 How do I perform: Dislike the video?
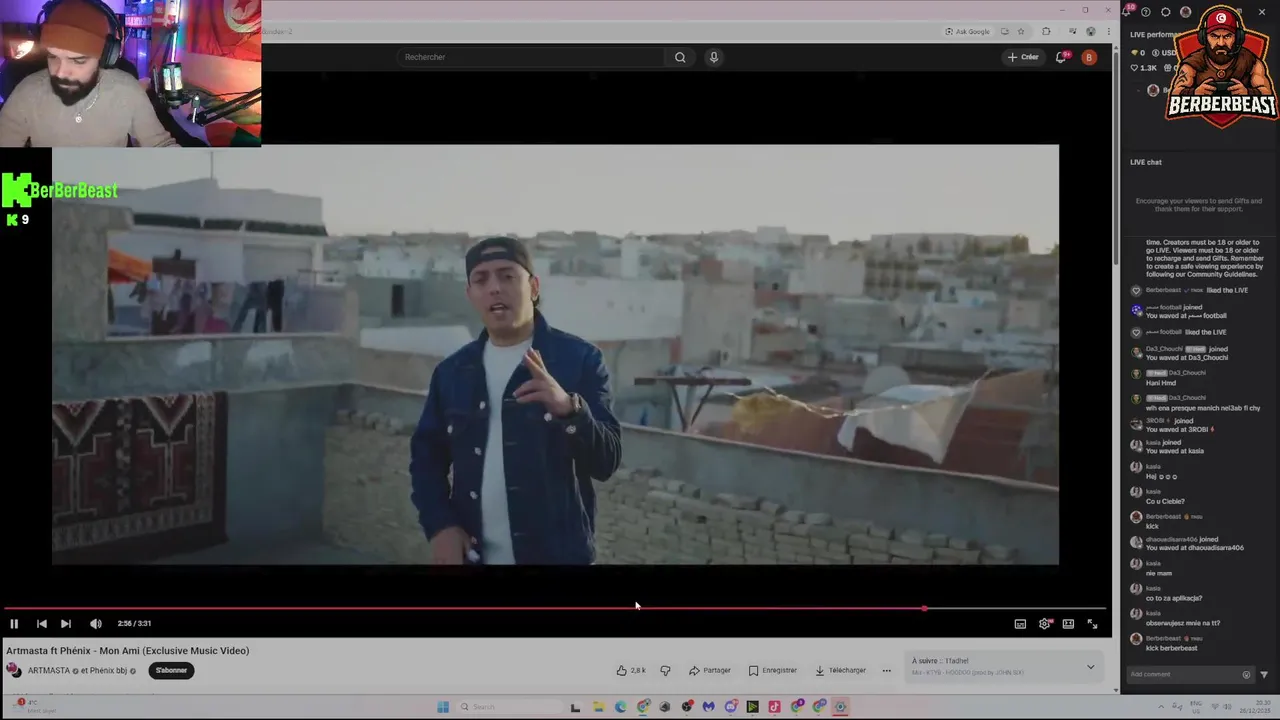click(665, 670)
